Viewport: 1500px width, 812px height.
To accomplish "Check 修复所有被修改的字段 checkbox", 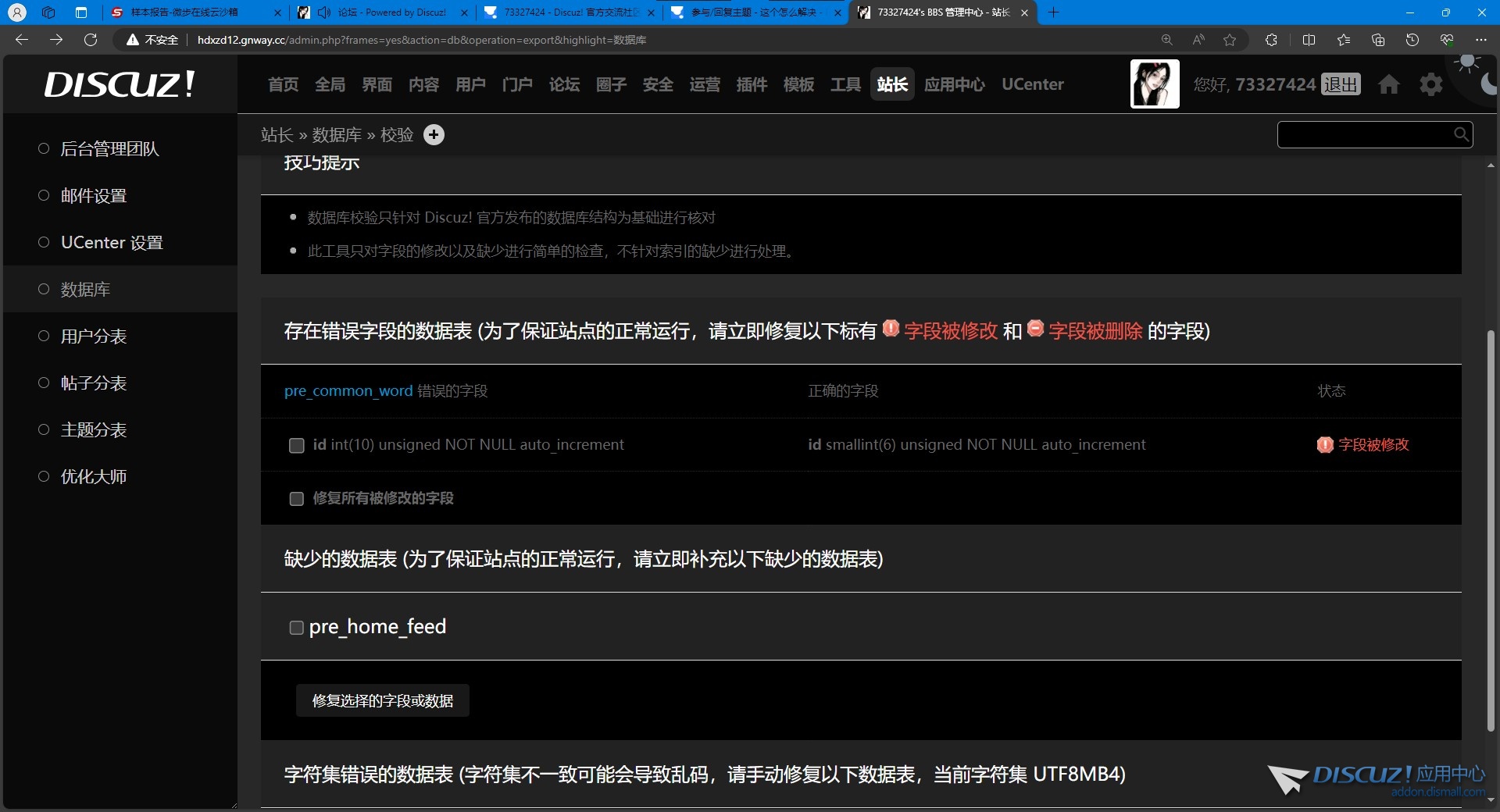I will point(297,499).
